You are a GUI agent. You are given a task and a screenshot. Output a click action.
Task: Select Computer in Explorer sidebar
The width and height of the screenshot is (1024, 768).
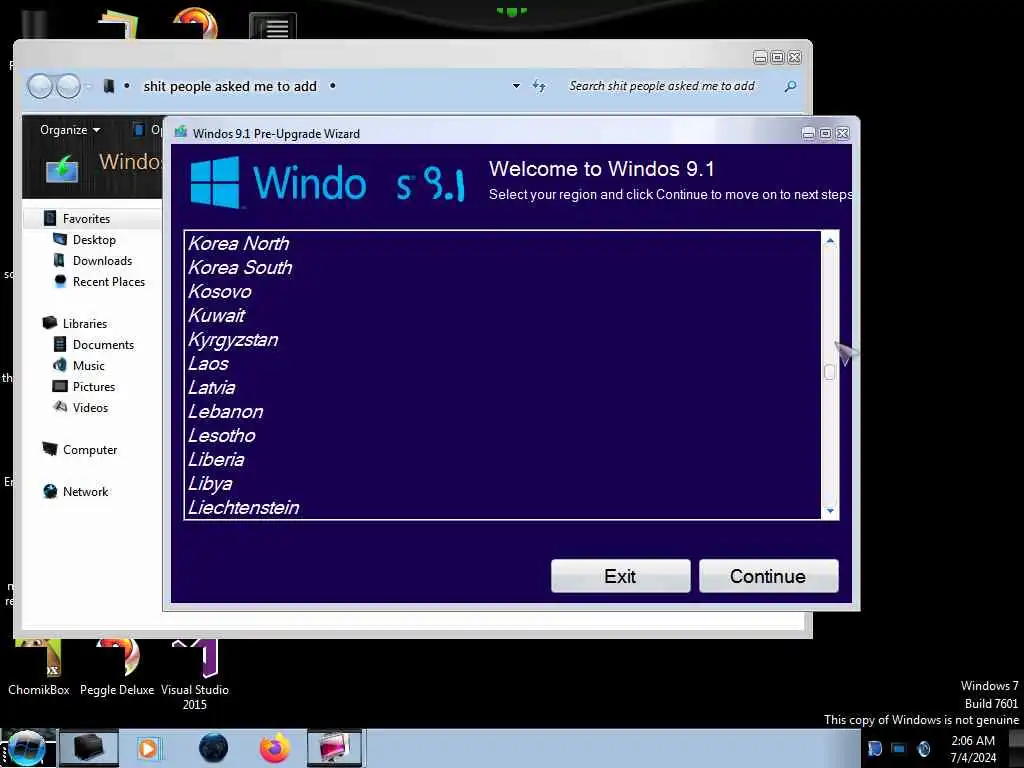[90, 449]
